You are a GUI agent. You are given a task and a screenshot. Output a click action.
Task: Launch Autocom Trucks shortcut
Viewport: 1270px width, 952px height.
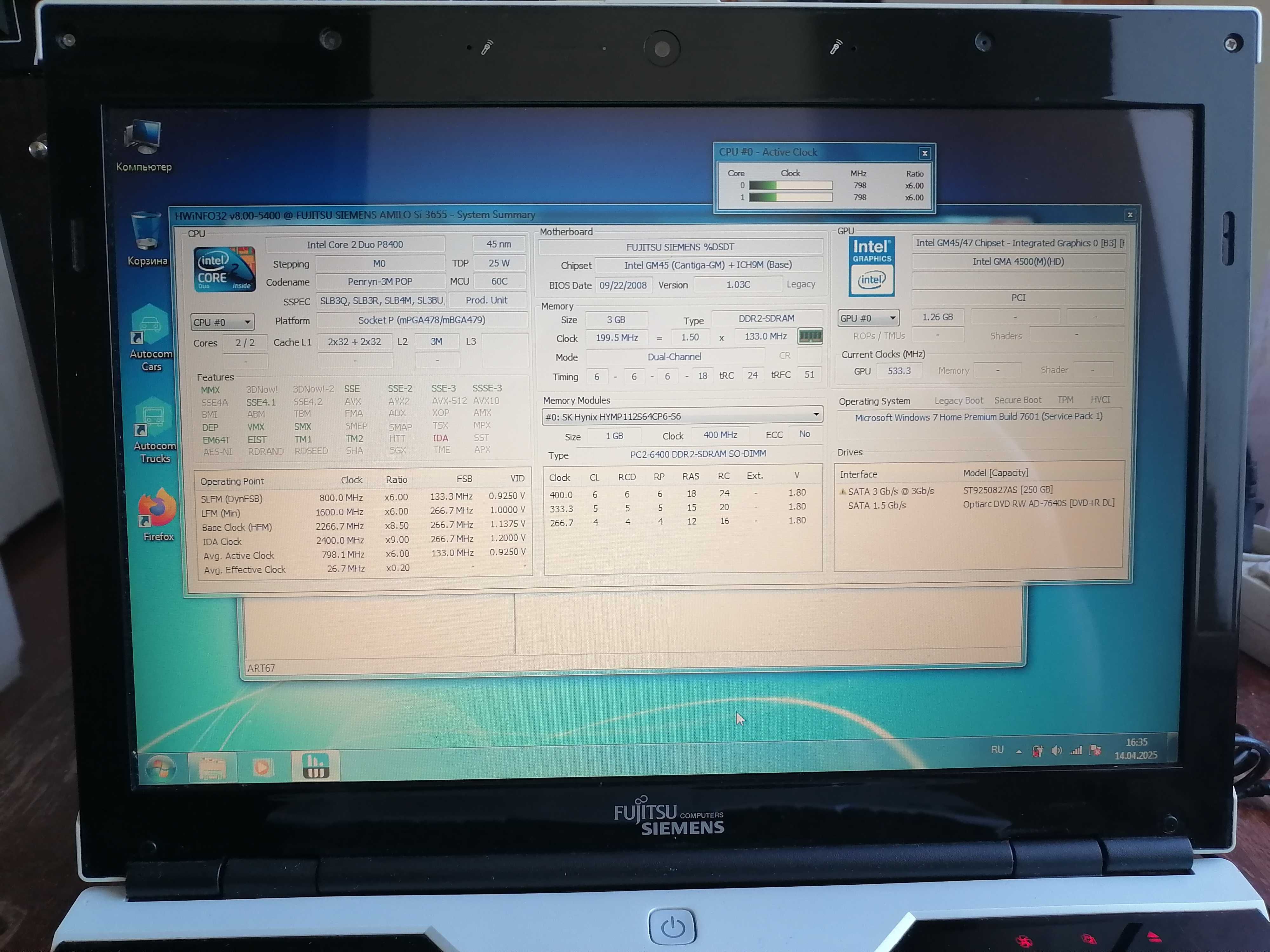(154, 430)
